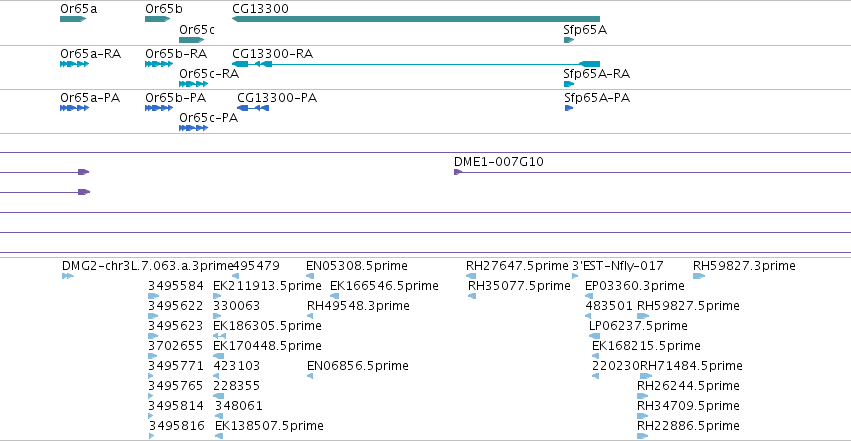Click the Sfp65A-PA protein glyph
The image size is (851, 441).
coord(569,108)
